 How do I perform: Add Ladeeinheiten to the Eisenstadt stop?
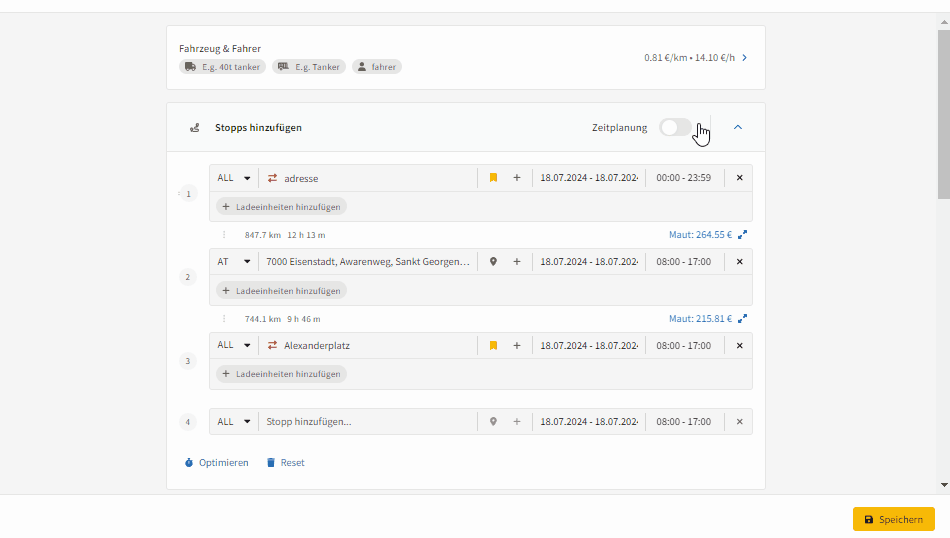[281, 291]
